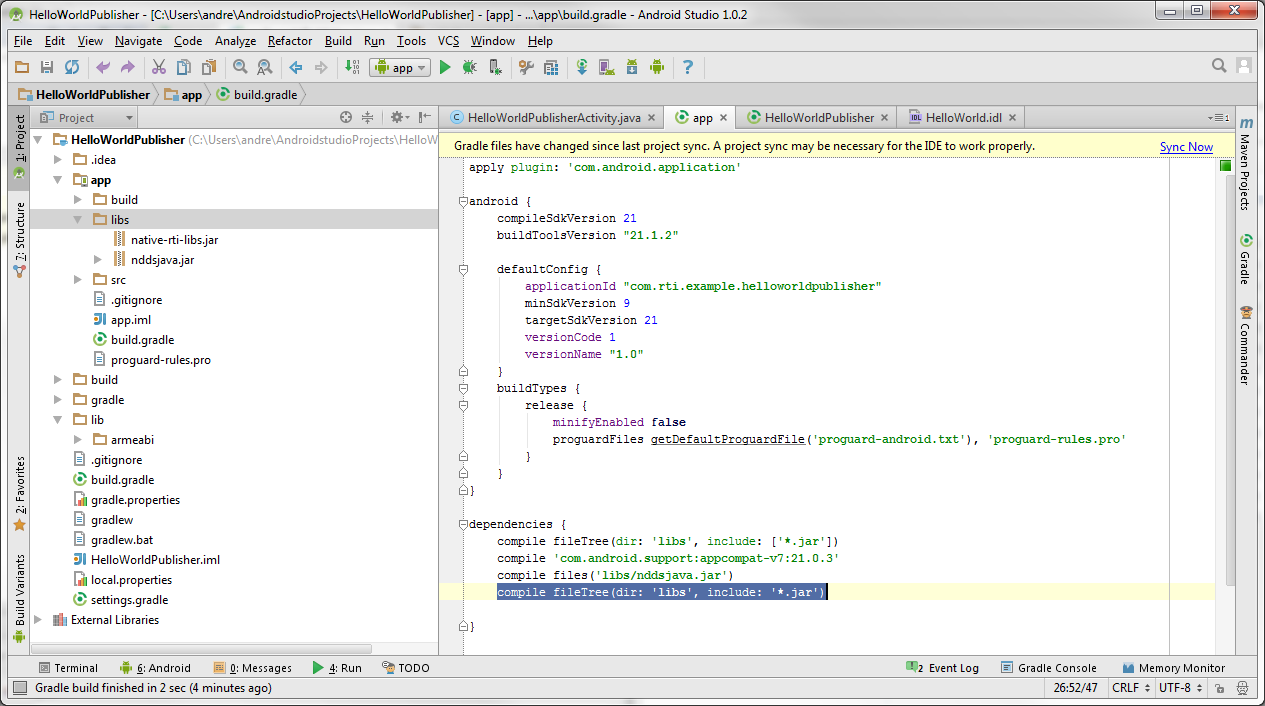Click the Save All toolbar icon
The width and height of the screenshot is (1265, 706).
47,67
